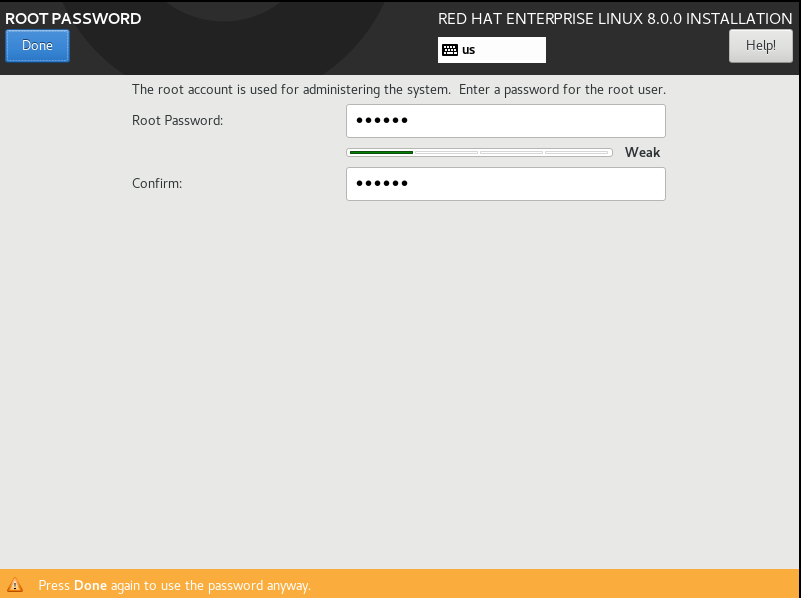Click the Weak strength label
801x598 pixels.
coord(642,152)
